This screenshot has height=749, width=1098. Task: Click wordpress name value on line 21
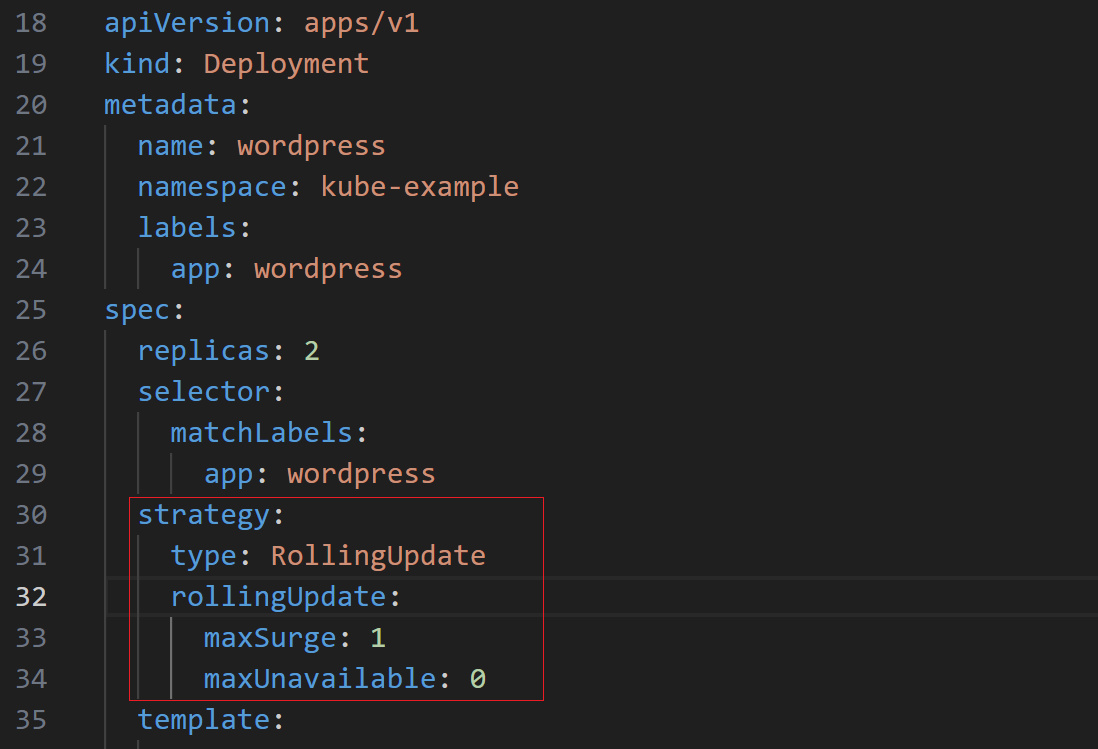pos(312,146)
